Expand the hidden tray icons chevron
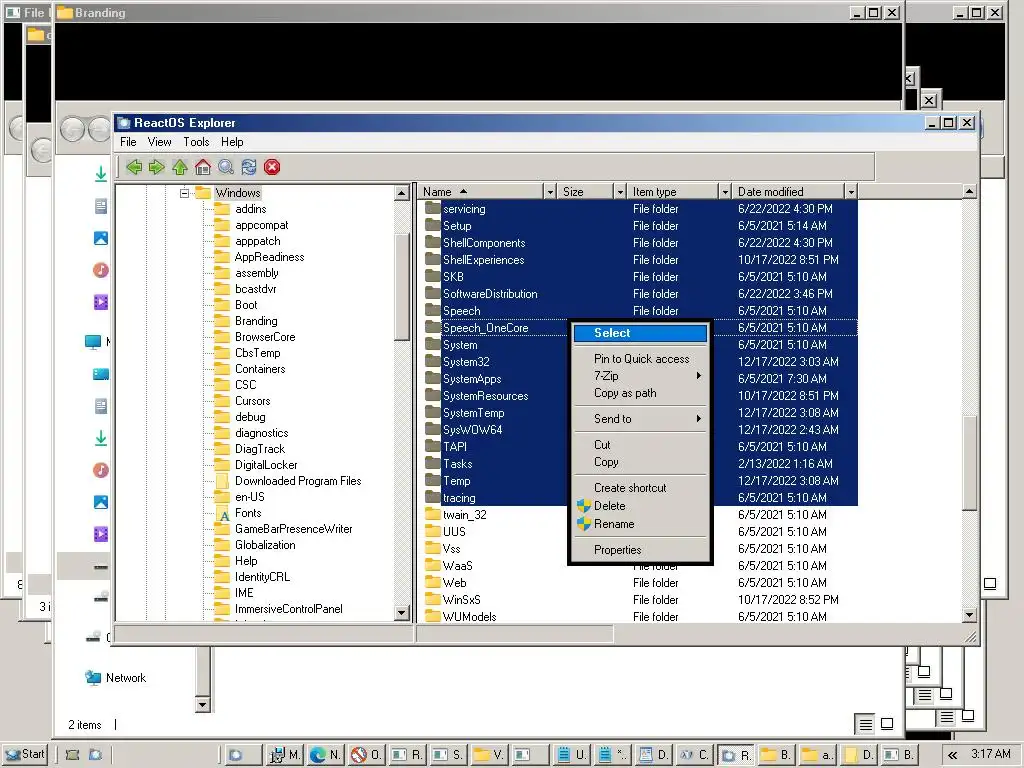 [953, 755]
